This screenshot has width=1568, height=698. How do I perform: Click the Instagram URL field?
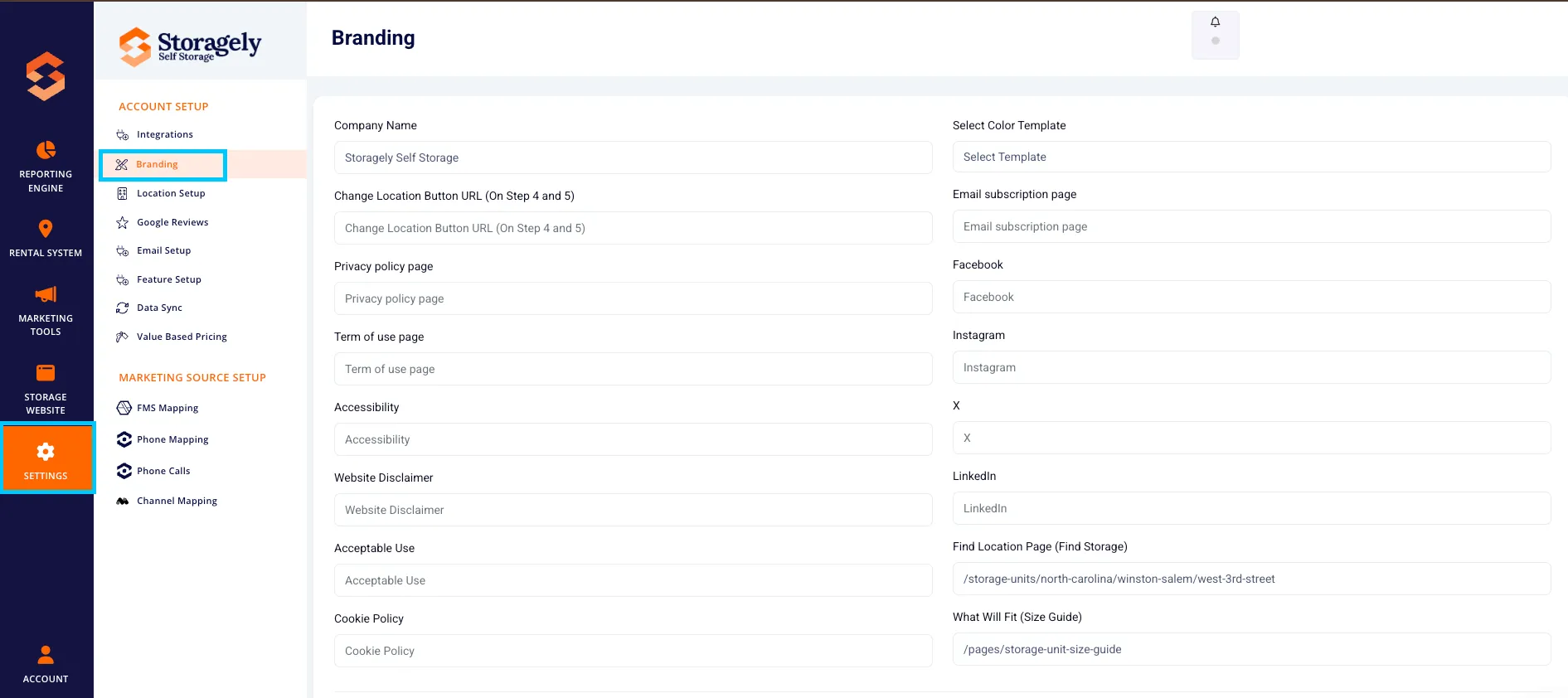tap(1251, 367)
